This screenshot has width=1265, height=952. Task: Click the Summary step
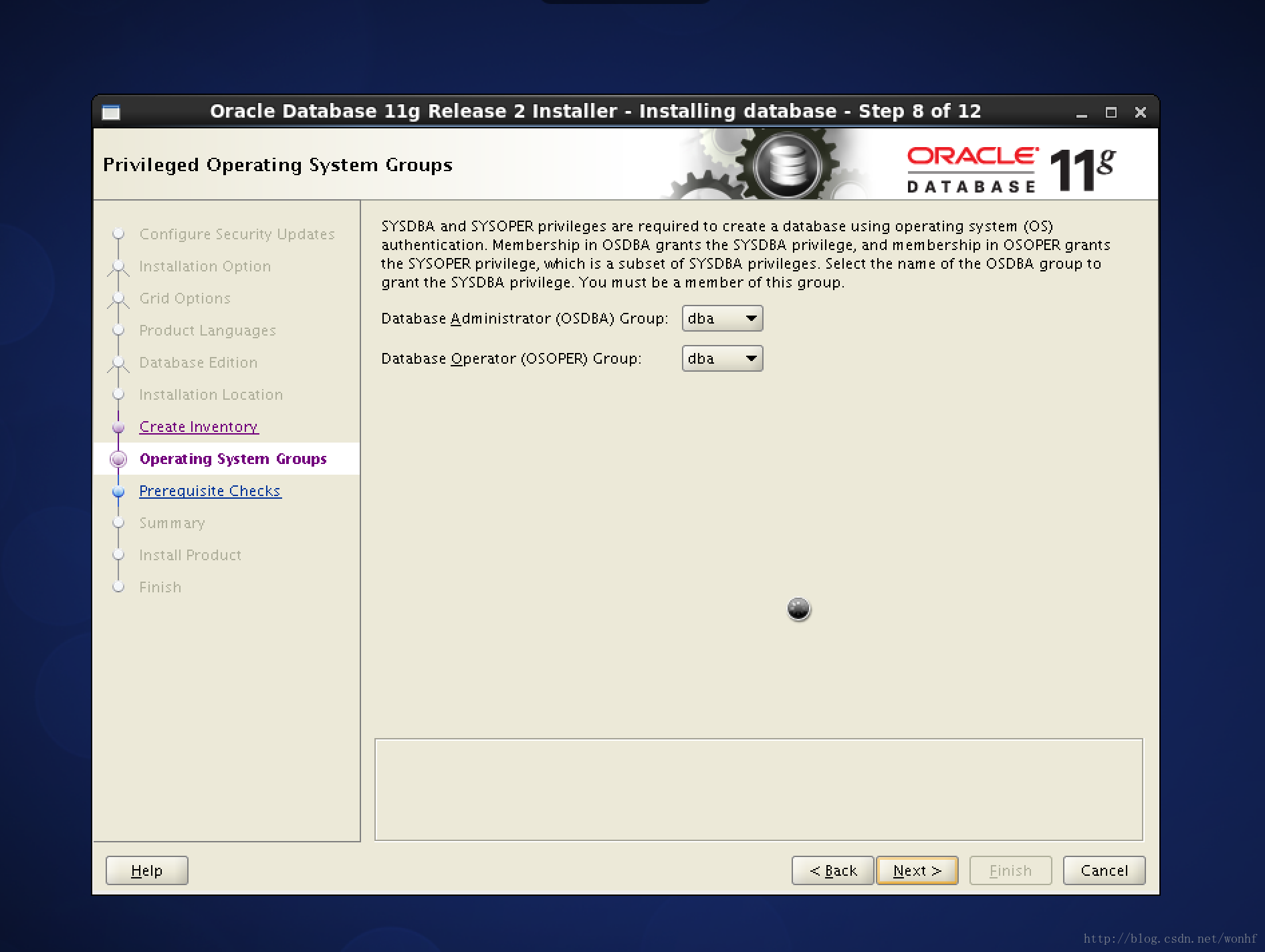pos(172,523)
